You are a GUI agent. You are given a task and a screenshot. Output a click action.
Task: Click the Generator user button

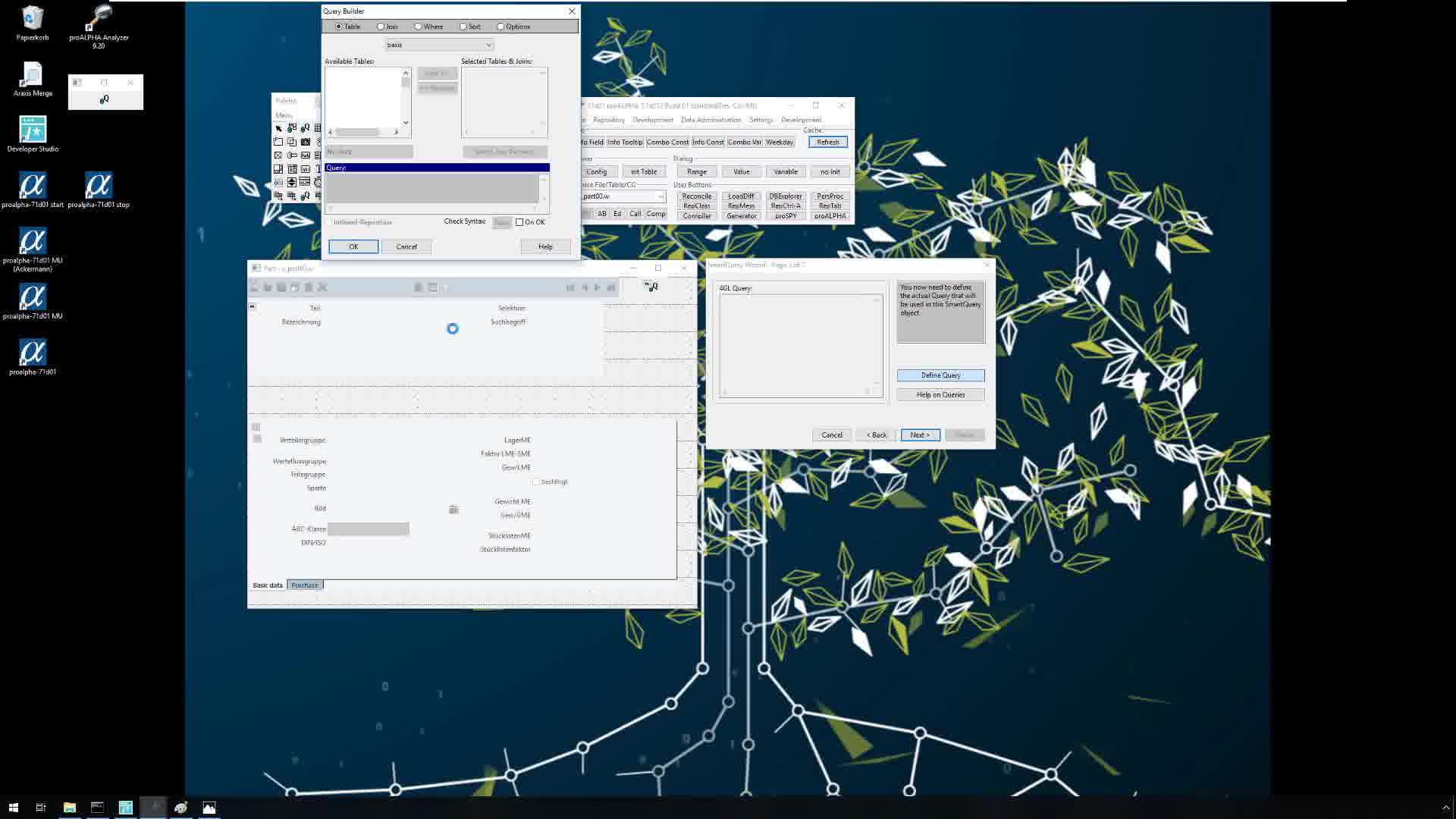click(x=741, y=216)
